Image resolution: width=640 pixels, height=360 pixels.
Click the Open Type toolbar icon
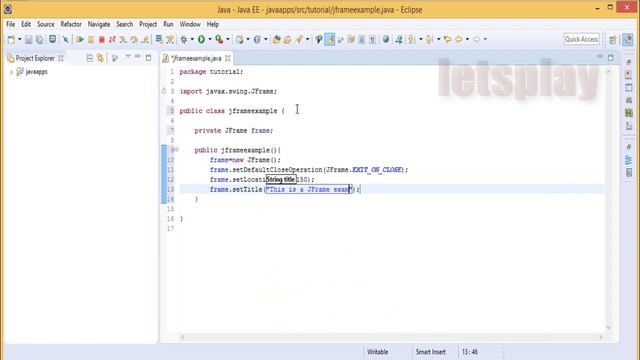[276, 40]
